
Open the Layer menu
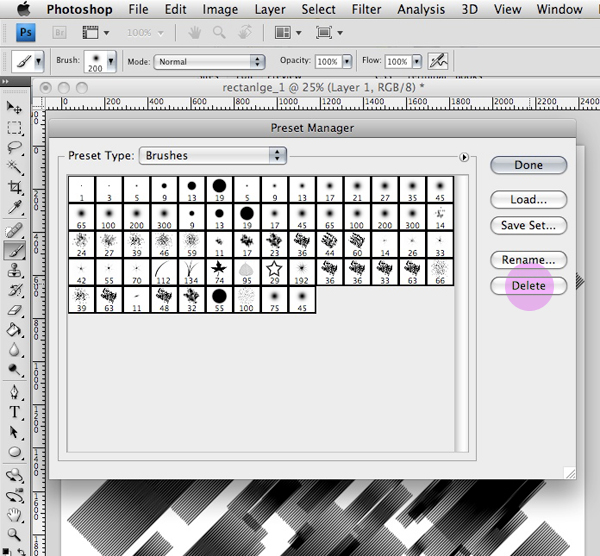click(270, 9)
